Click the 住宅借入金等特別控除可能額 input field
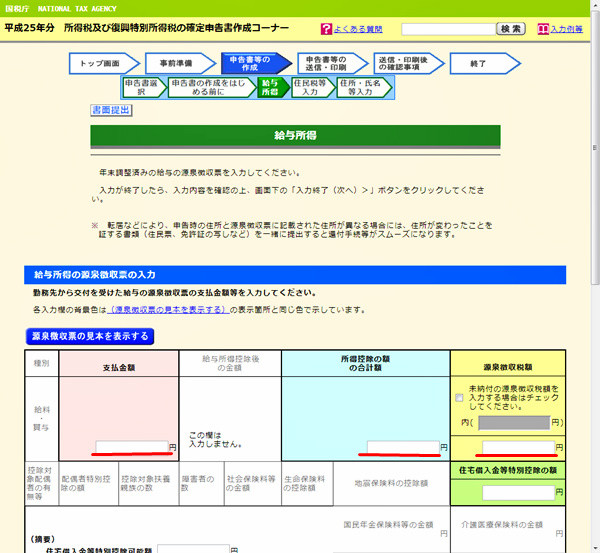600x553 pixels. point(193,549)
